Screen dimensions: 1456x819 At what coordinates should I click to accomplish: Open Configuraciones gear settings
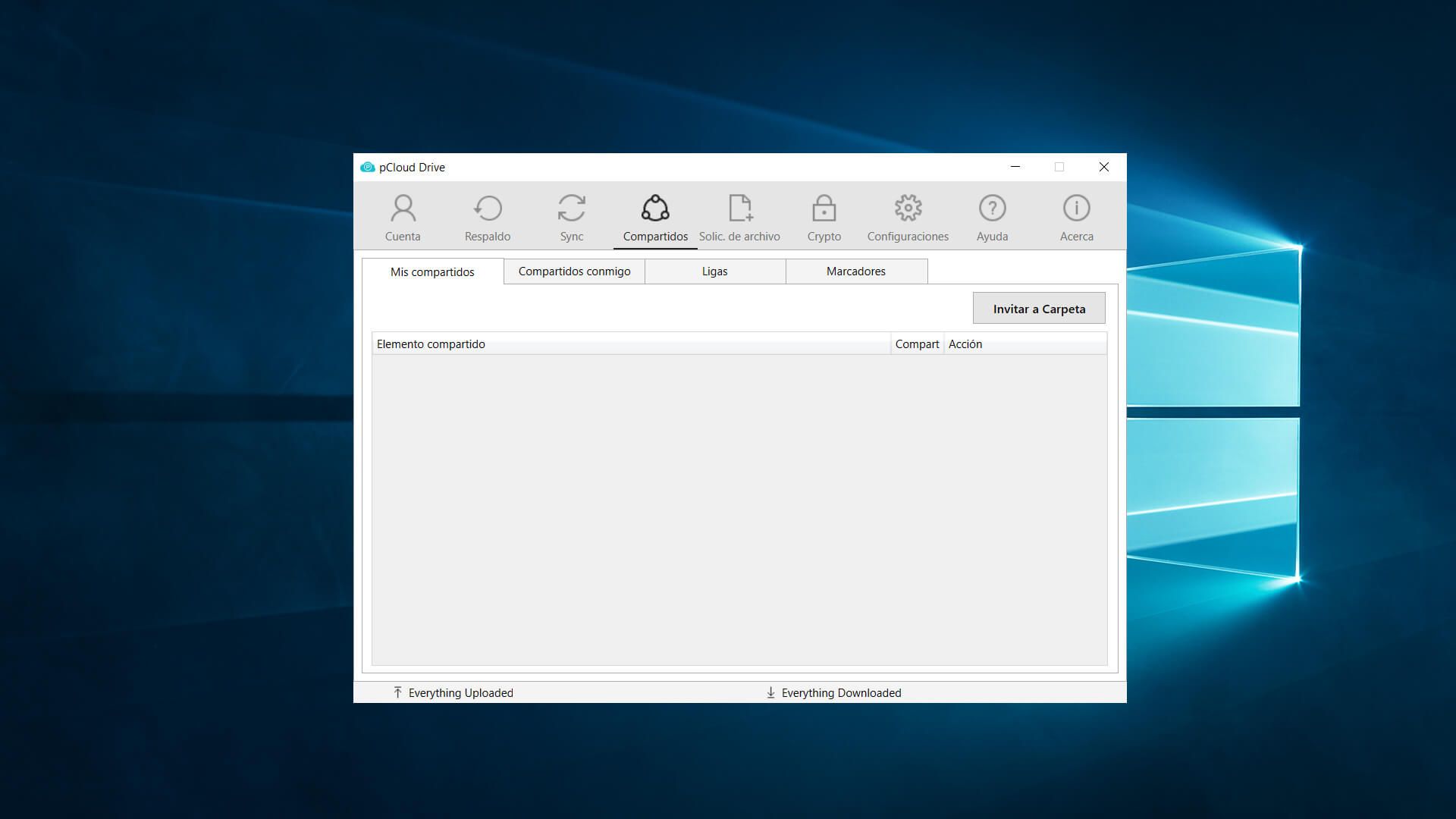point(908,218)
